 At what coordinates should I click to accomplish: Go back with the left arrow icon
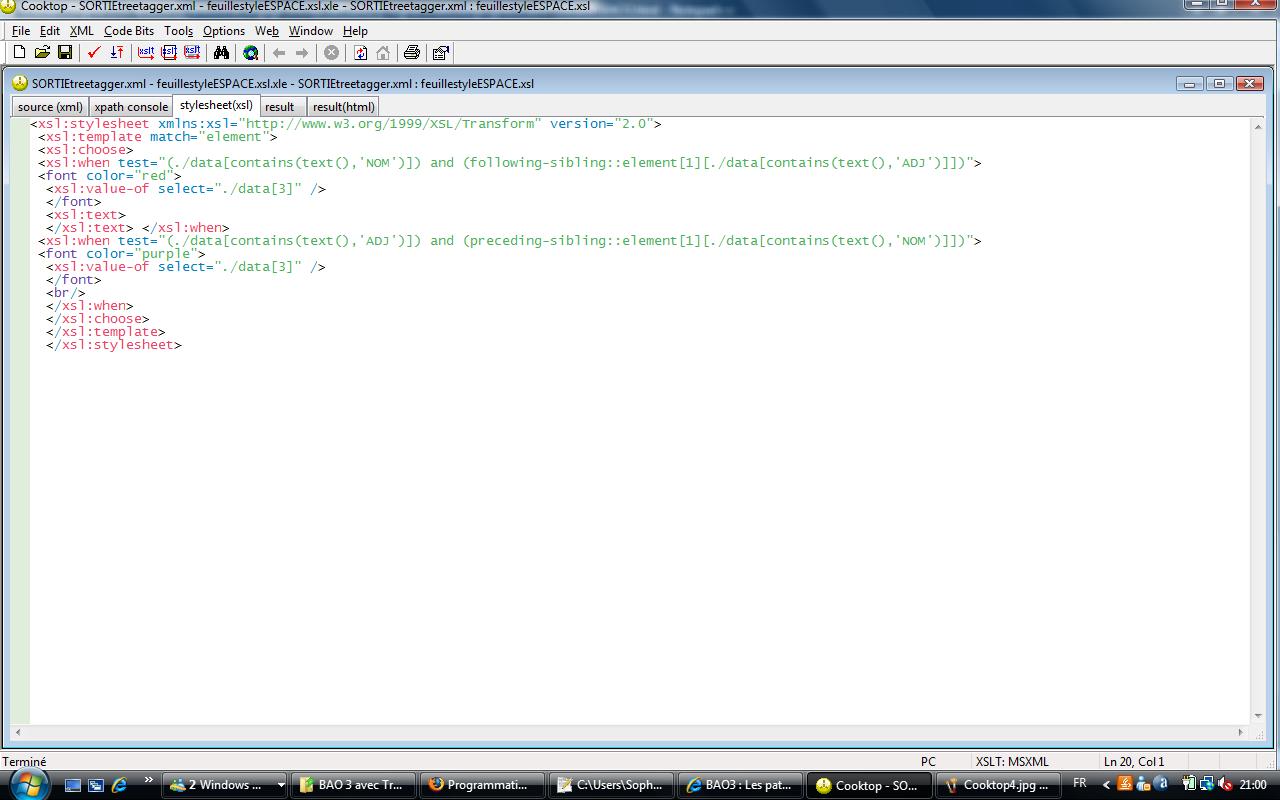click(x=279, y=52)
